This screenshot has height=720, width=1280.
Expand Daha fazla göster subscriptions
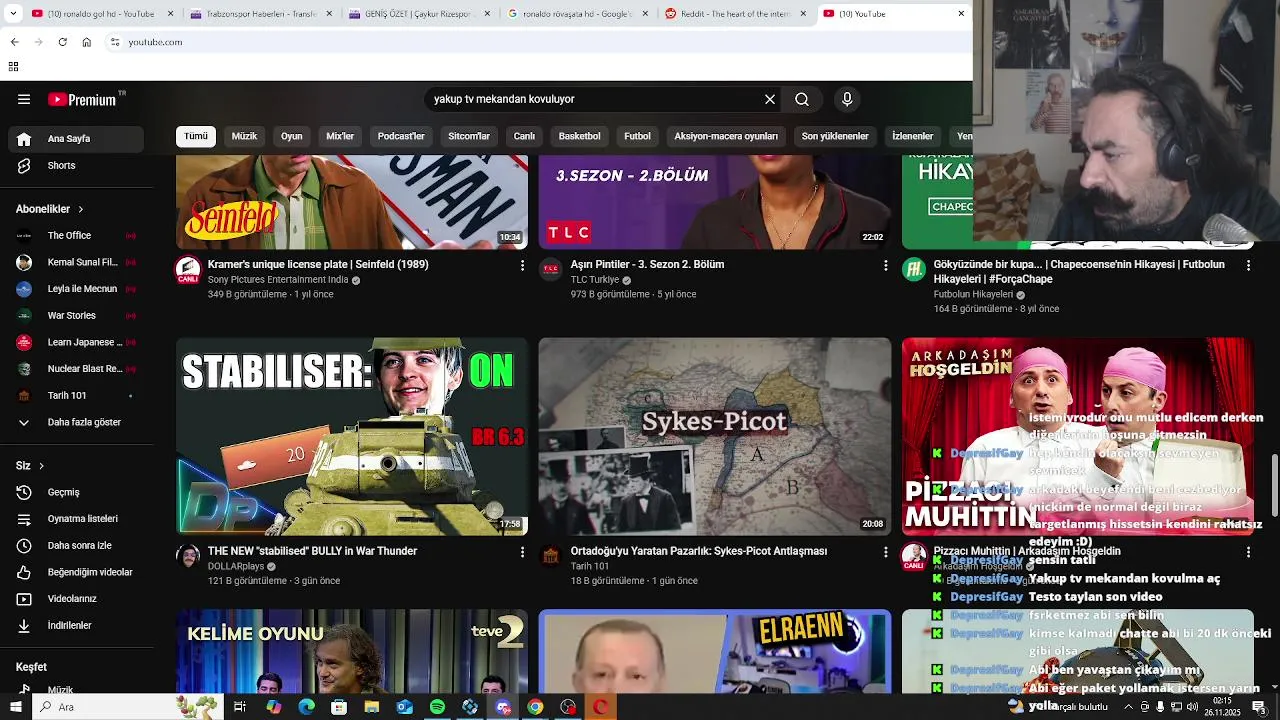[76, 422]
